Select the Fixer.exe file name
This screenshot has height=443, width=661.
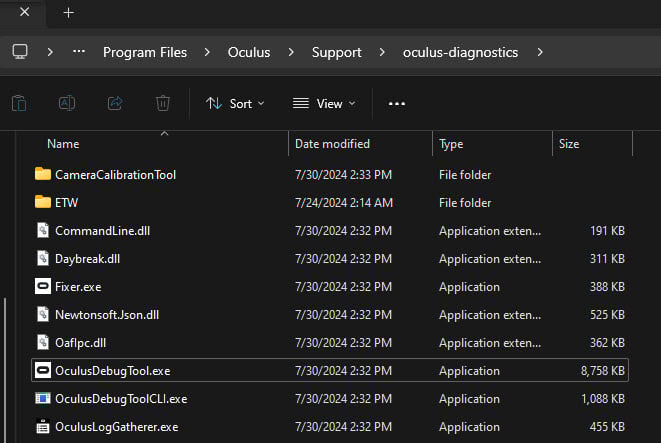pos(78,287)
